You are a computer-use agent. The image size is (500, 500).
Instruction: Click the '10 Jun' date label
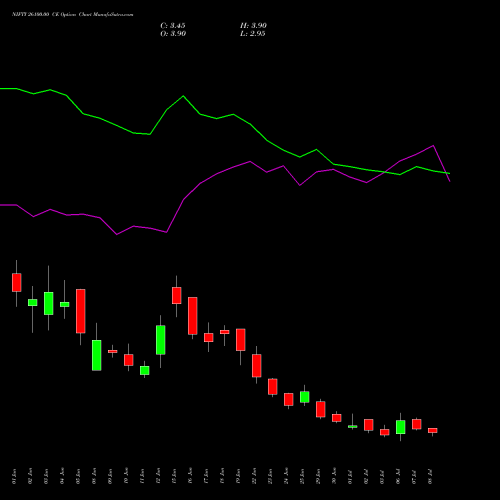point(126,476)
